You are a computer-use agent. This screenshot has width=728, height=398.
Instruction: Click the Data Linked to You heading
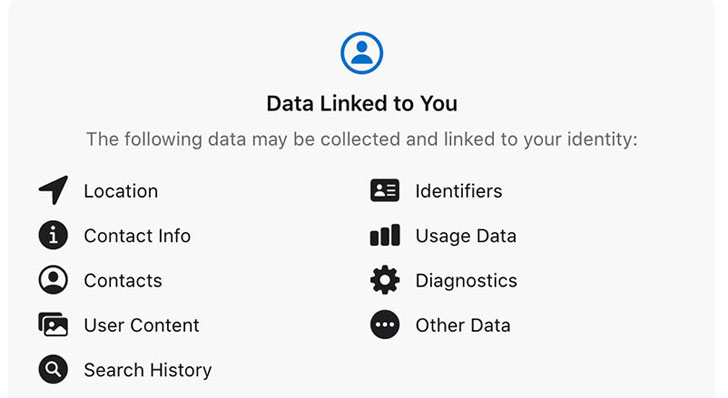(x=362, y=103)
